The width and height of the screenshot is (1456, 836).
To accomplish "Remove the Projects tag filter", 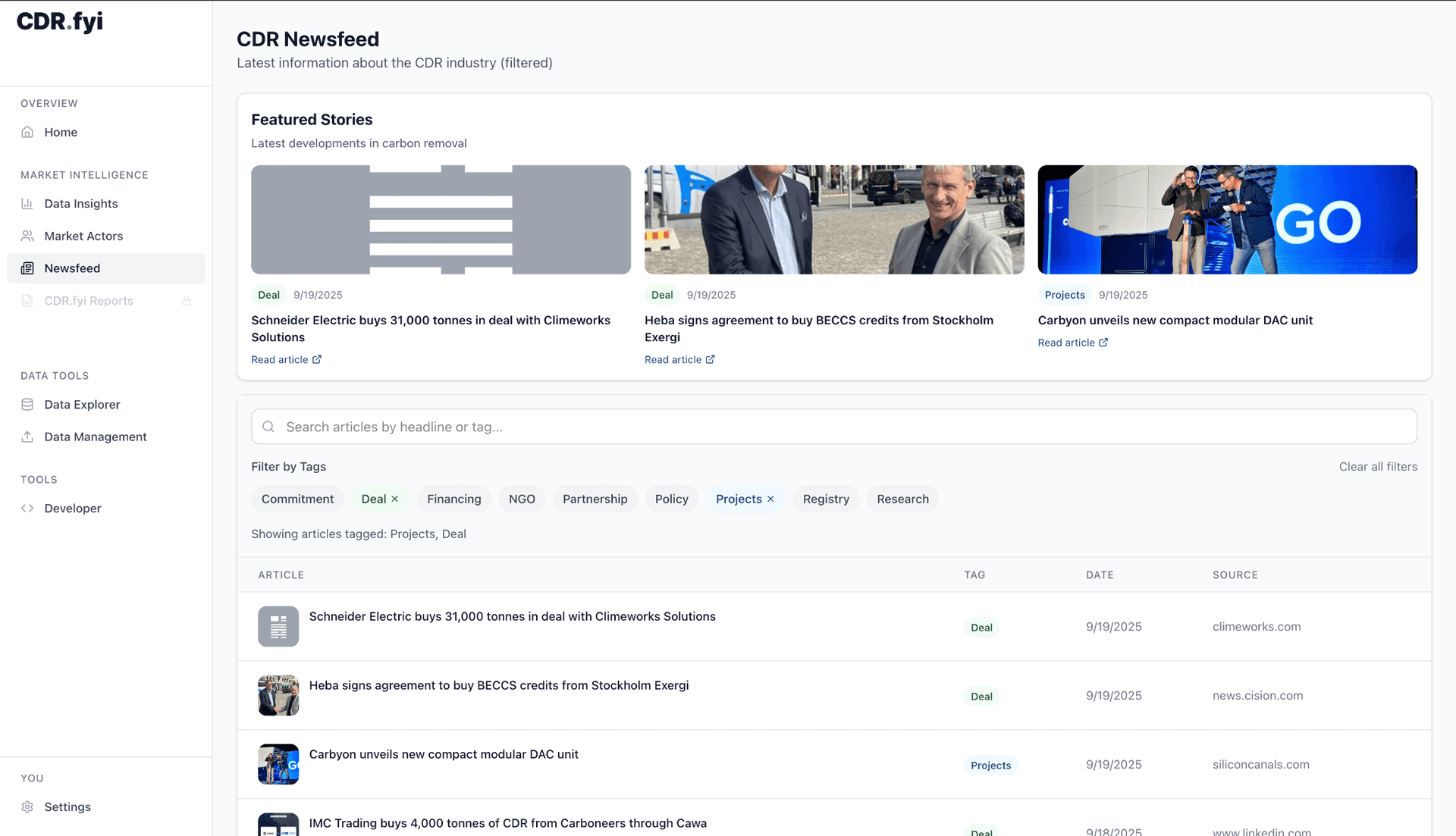I will pyautogui.click(x=770, y=499).
